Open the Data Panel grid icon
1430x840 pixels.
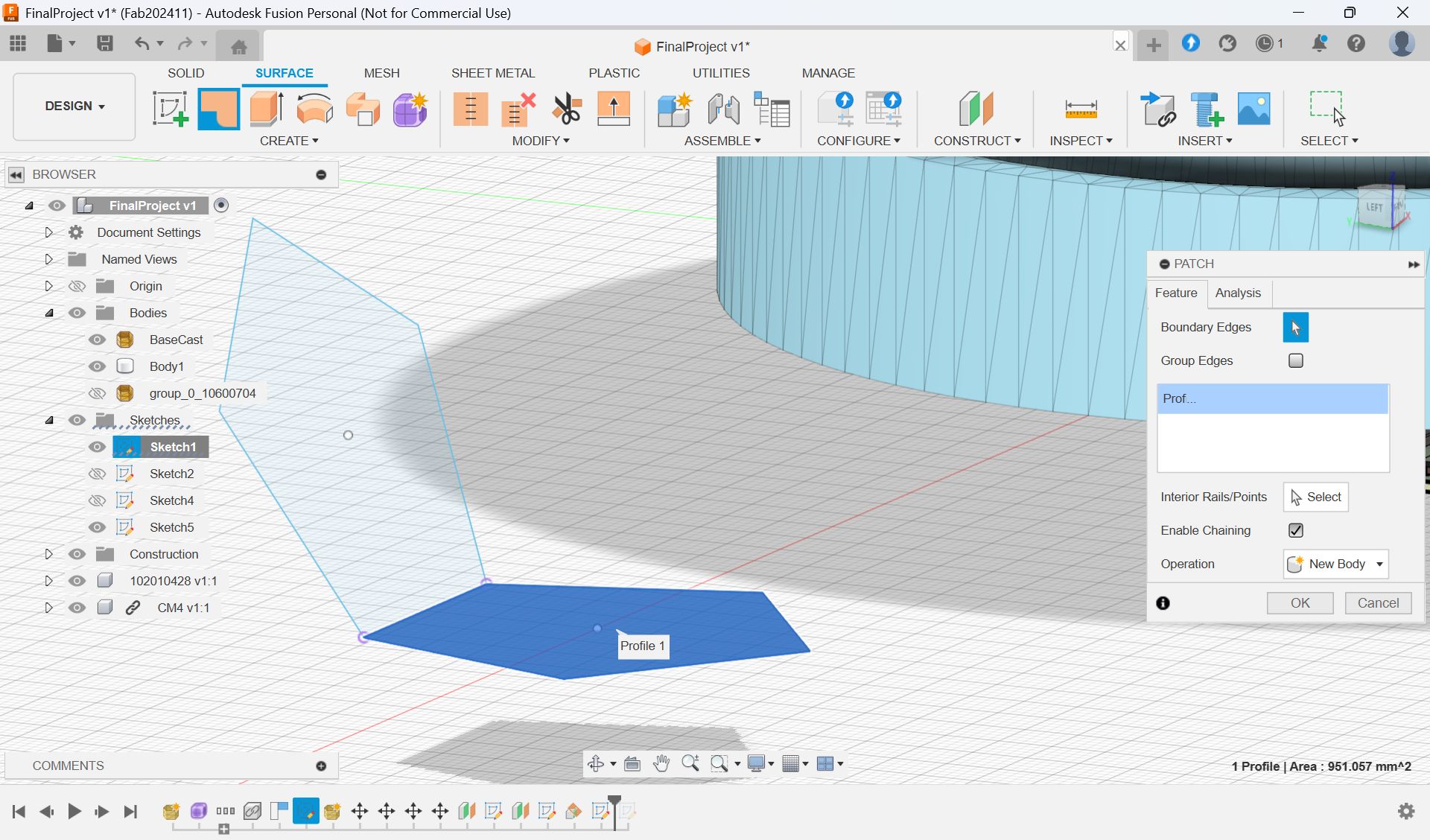pyautogui.click(x=18, y=43)
